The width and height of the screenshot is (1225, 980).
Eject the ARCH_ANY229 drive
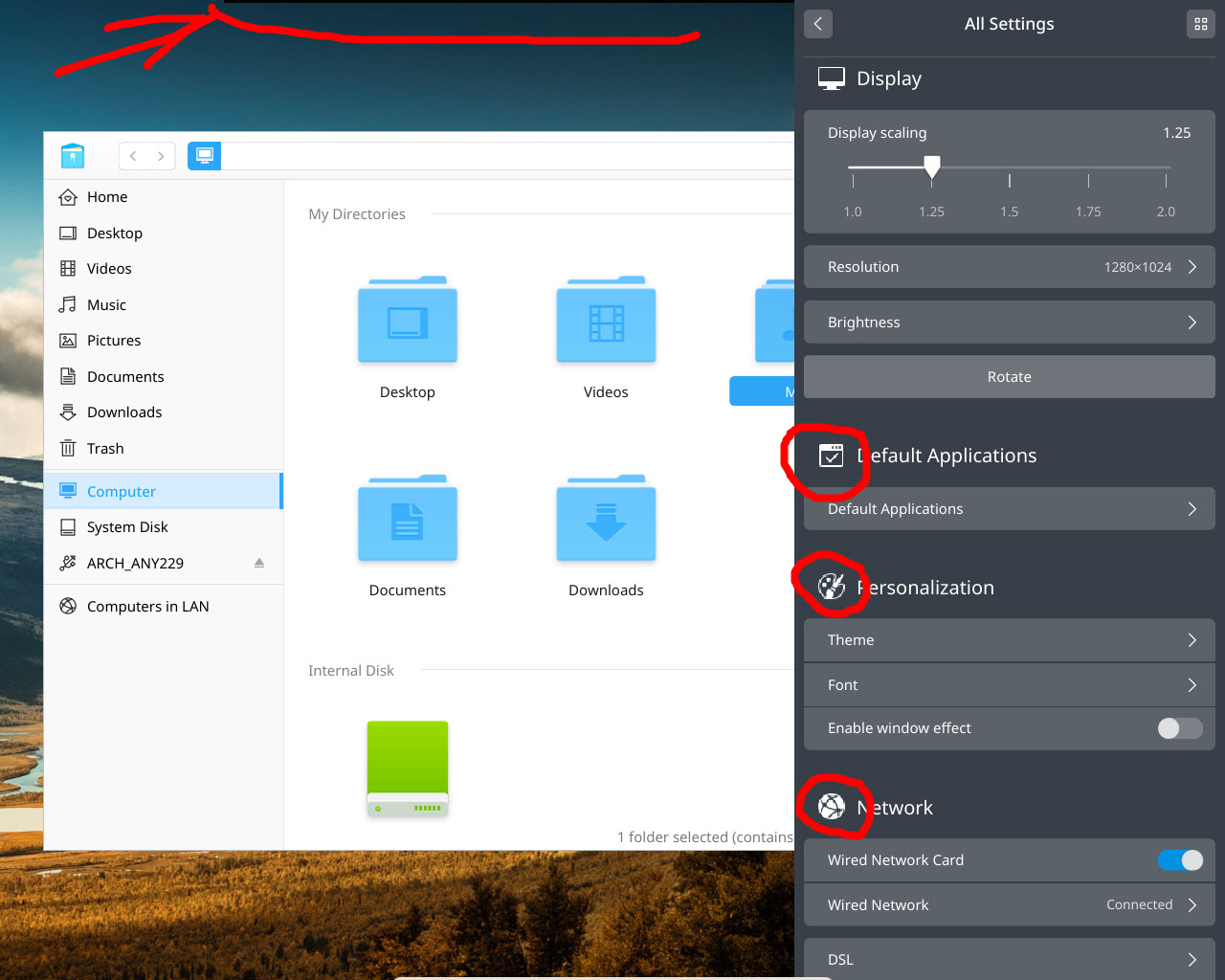259,563
